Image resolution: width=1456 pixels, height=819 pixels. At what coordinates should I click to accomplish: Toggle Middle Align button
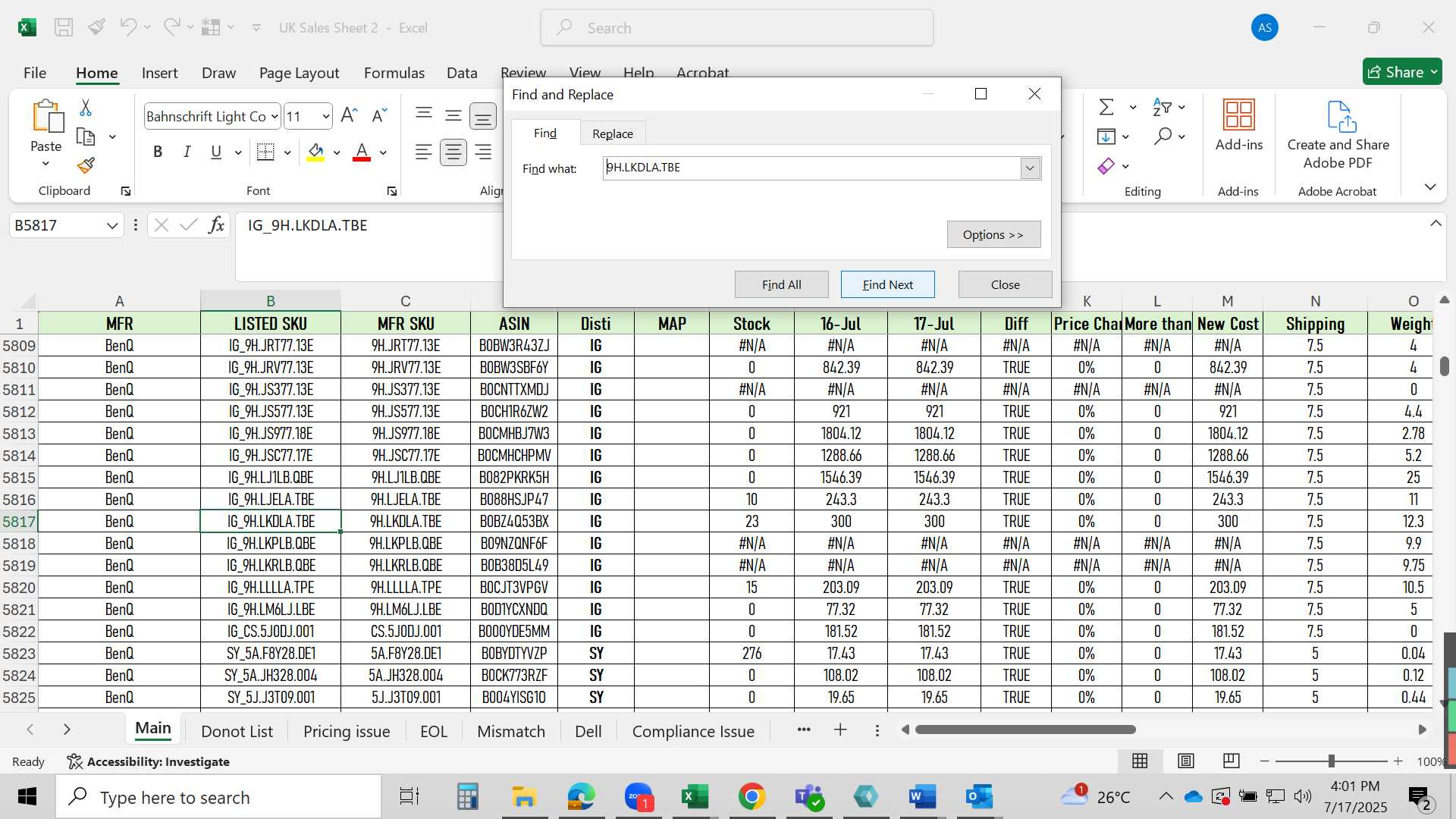tap(453, 115)
